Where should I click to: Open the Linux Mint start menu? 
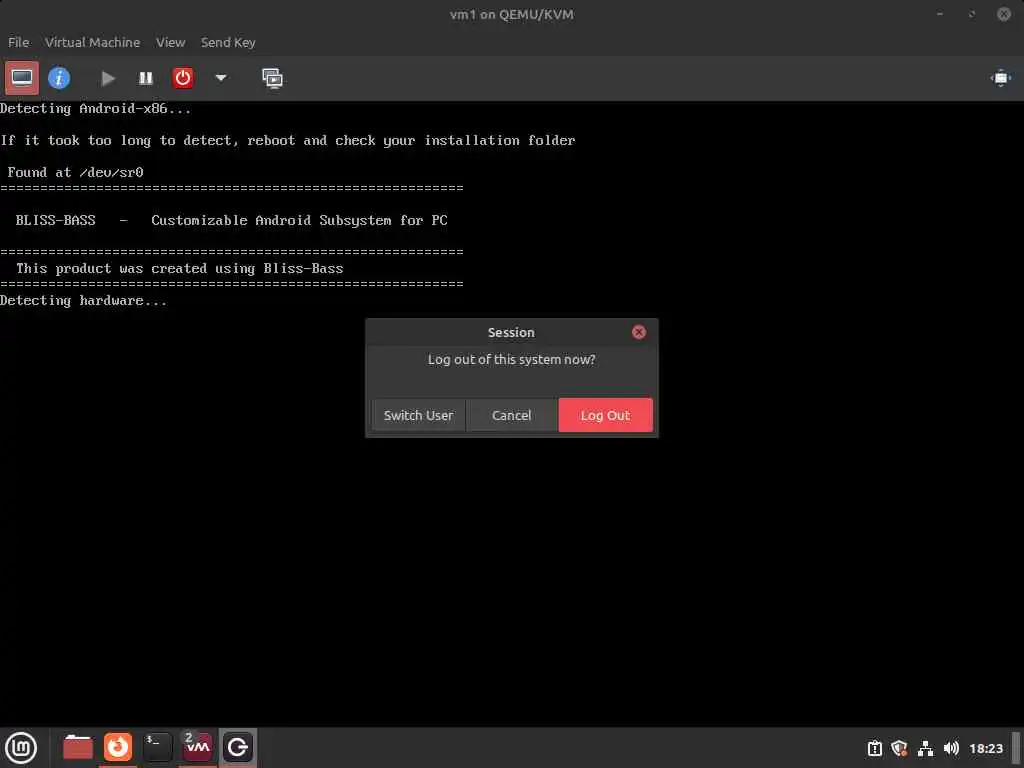(x=21, y=747)
